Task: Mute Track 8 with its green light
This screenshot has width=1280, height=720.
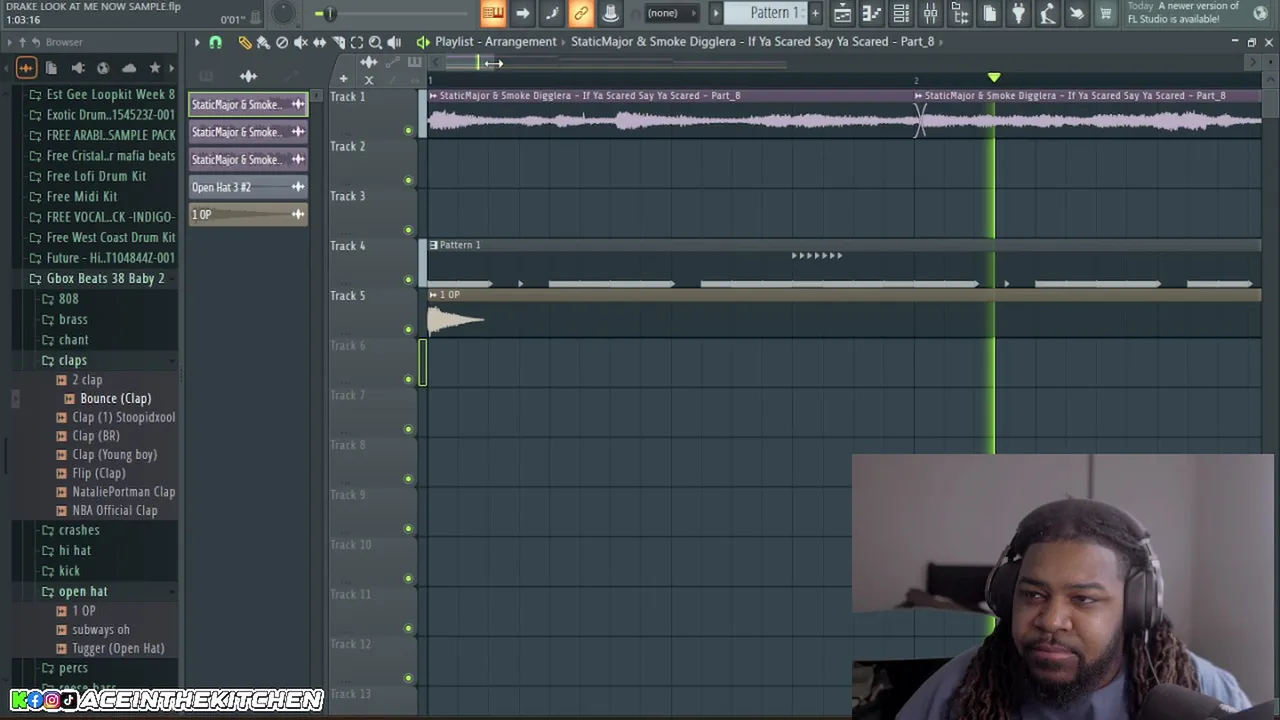Action: 408,479
